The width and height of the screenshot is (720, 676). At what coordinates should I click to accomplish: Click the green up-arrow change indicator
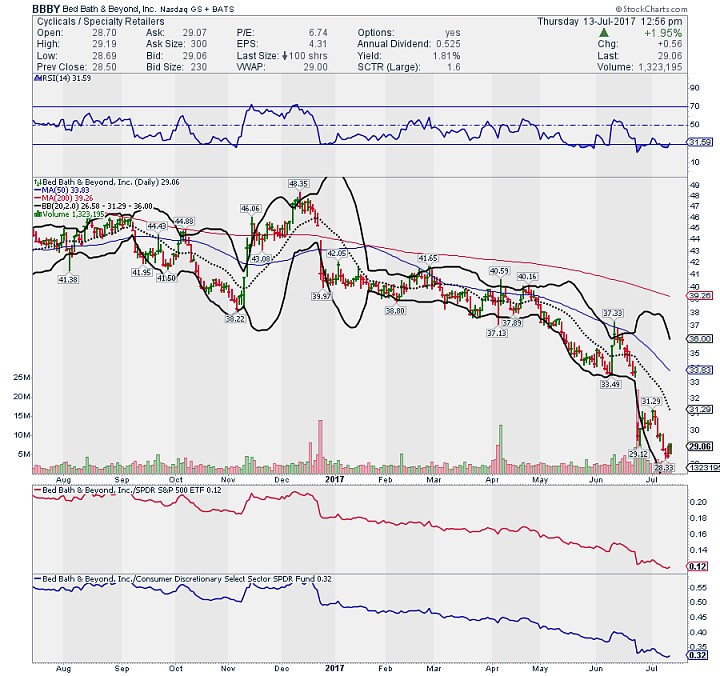coord(604,33)
